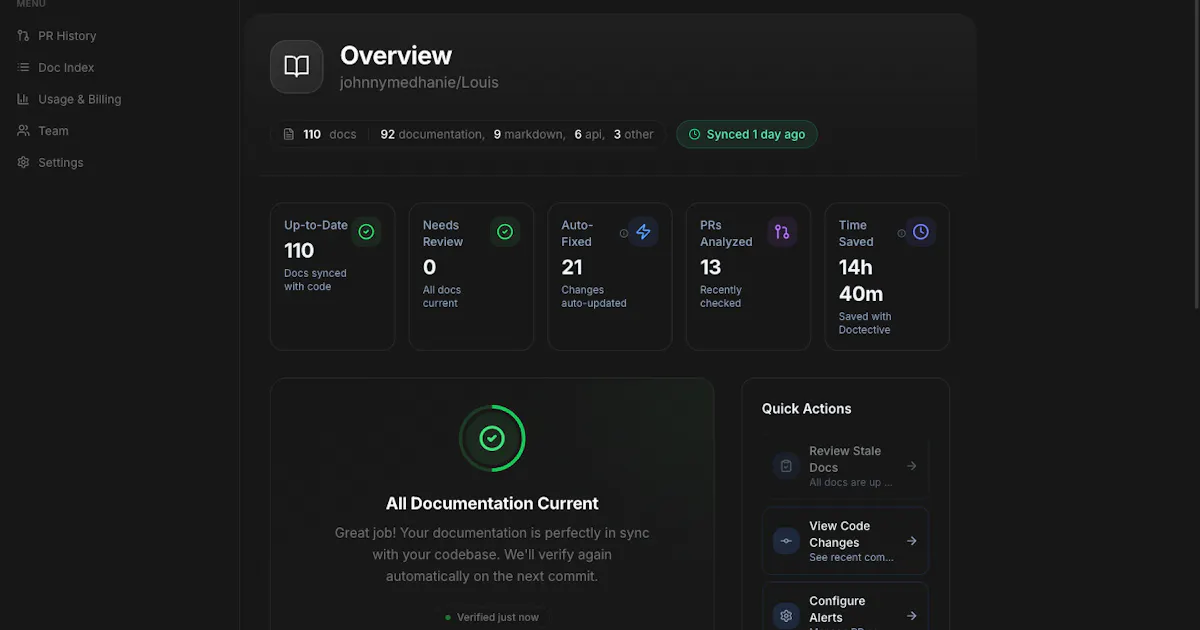Click the Synced 1 day ago badge
The image size is (1200, 630).
click(x=747, y=134)
